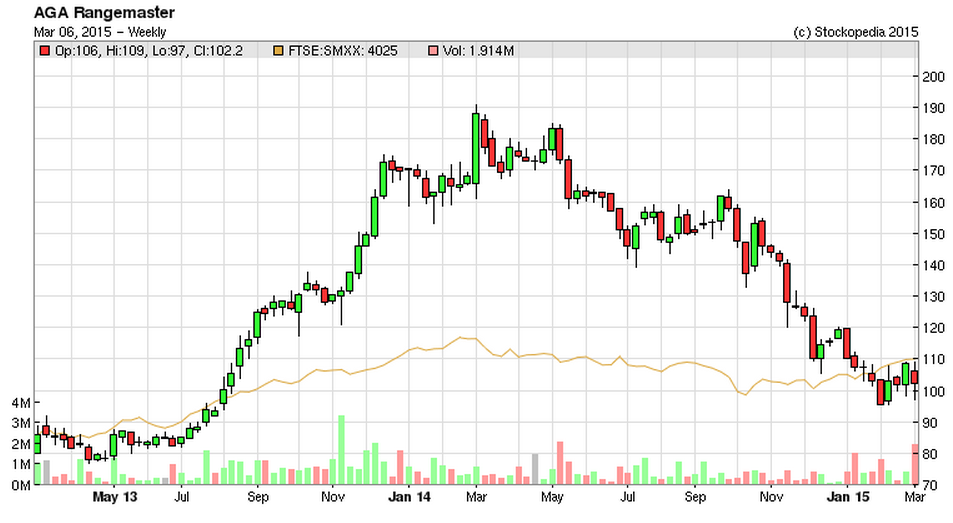Click the last red volume bar at March 2015
Viewport: 953px width, 523px height.
(915, 464)
